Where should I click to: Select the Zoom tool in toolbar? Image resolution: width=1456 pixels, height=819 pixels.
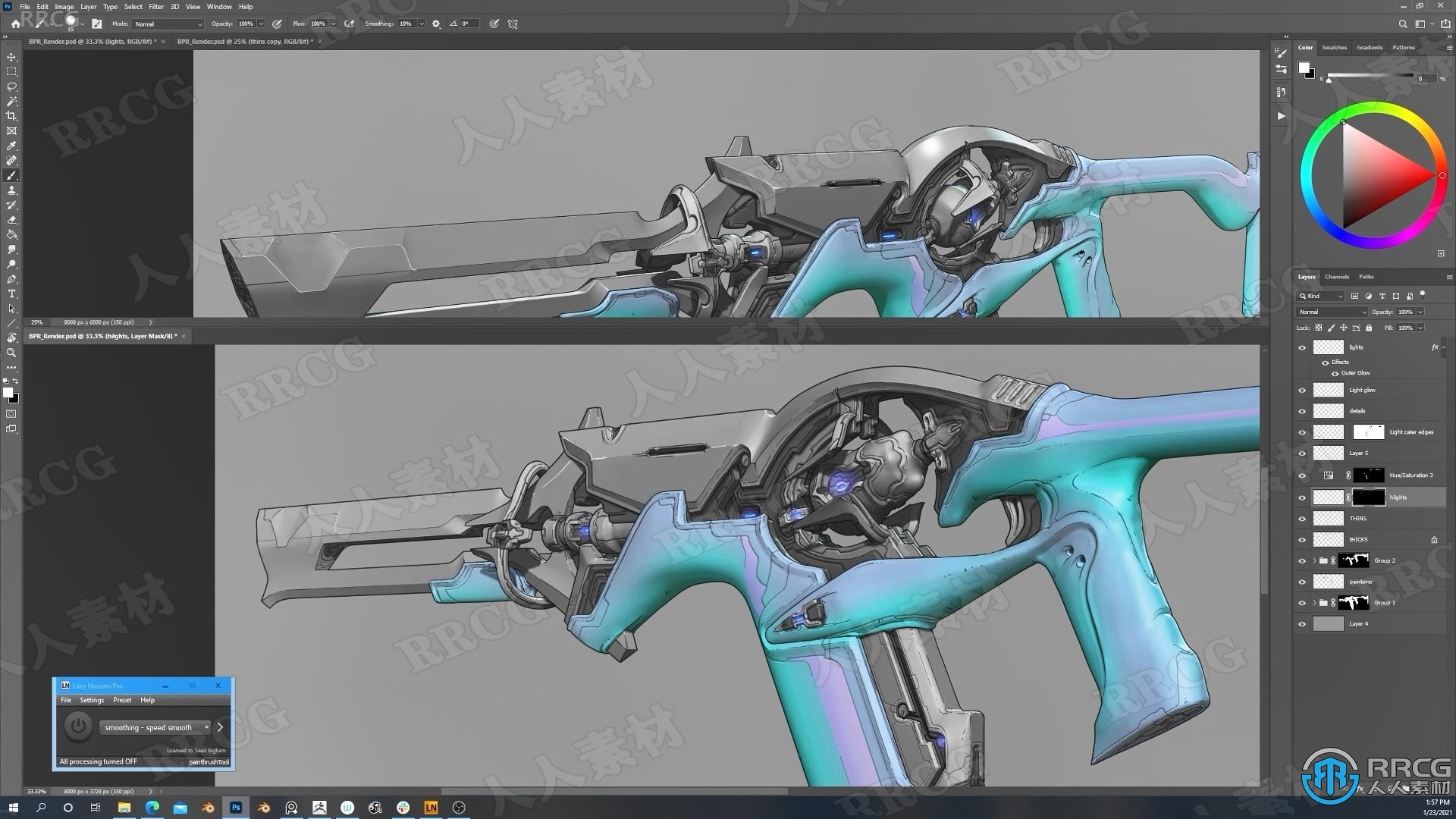tap(11, 353)
